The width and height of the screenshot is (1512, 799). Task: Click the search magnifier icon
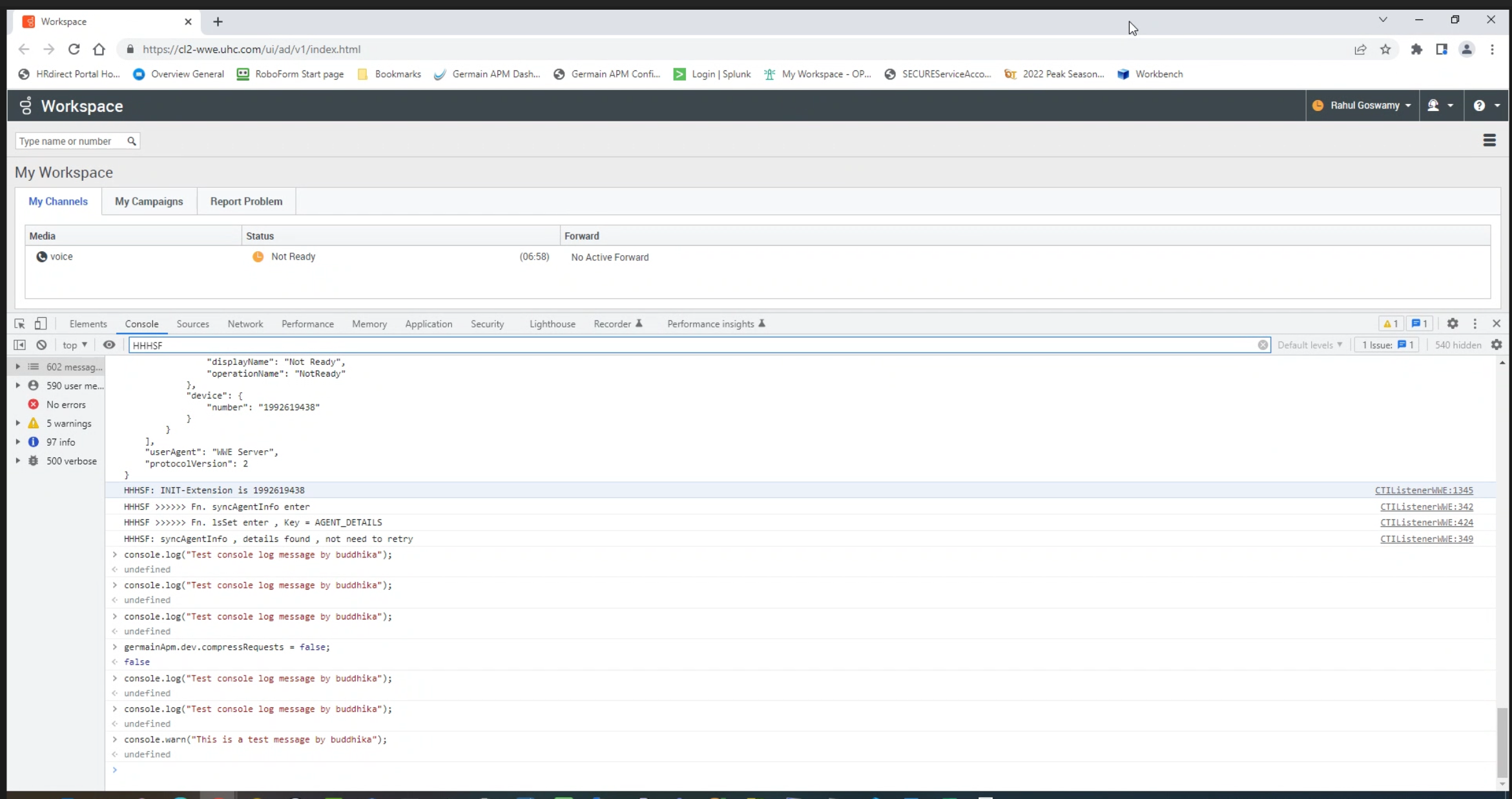(x=132, y=141)
